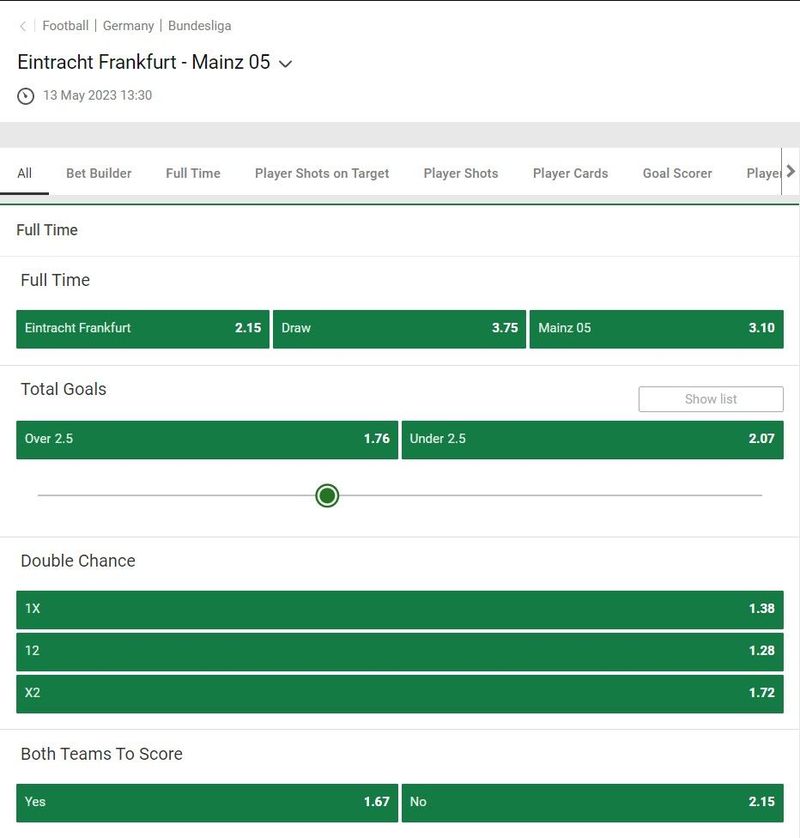The image size is (800, 838).
Task: Open the Player Shots tab
Action: [461, 173]
